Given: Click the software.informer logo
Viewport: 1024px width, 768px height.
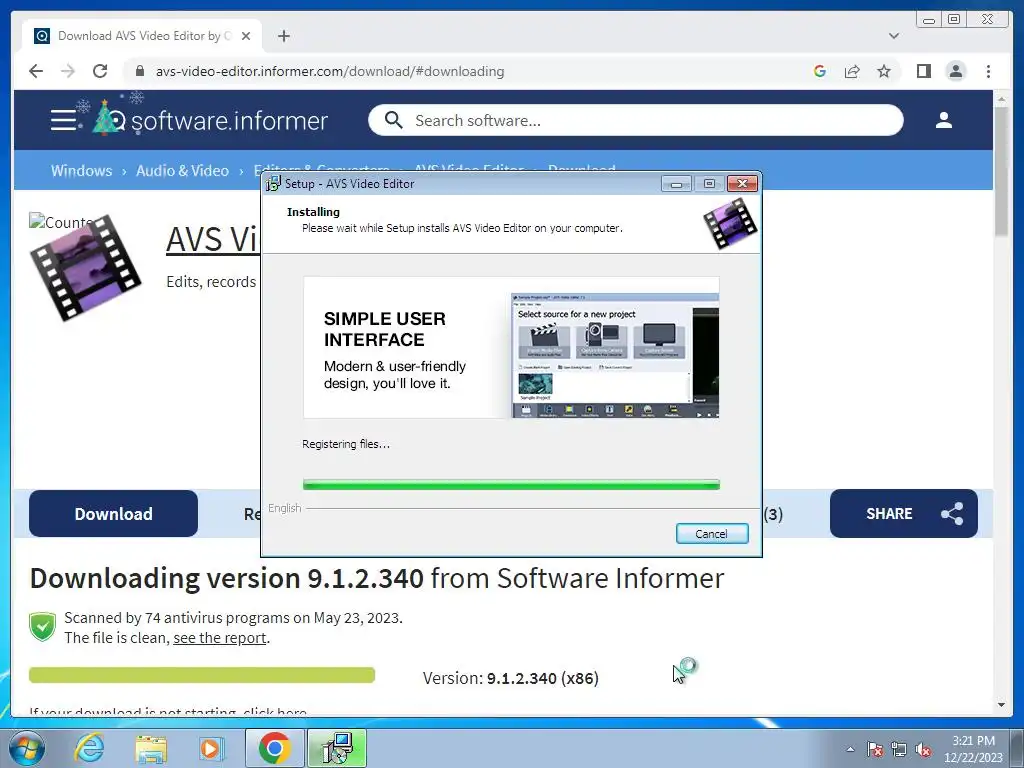Looking at the screenshot, I should click(x=209, y=119).
